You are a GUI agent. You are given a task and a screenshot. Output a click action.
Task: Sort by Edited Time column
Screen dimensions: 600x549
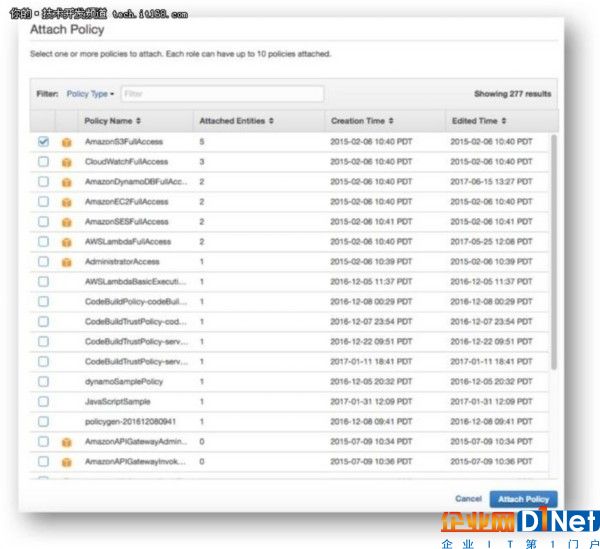click(x=479, y=121)
